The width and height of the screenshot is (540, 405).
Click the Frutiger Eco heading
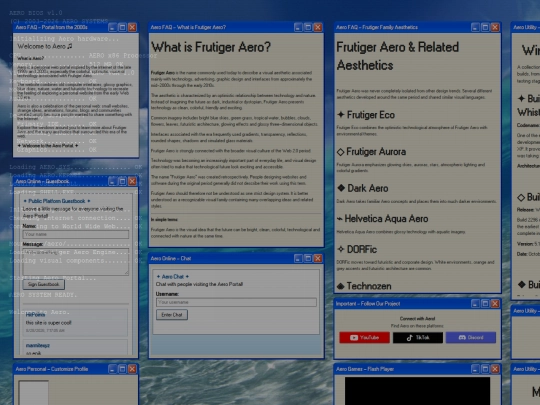(366, 115)
